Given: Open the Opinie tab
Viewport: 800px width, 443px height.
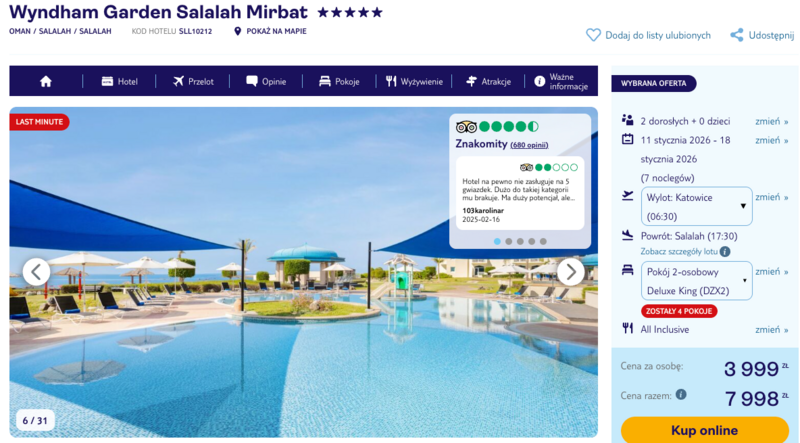Looking at the screenshot, I should point(266,81).
